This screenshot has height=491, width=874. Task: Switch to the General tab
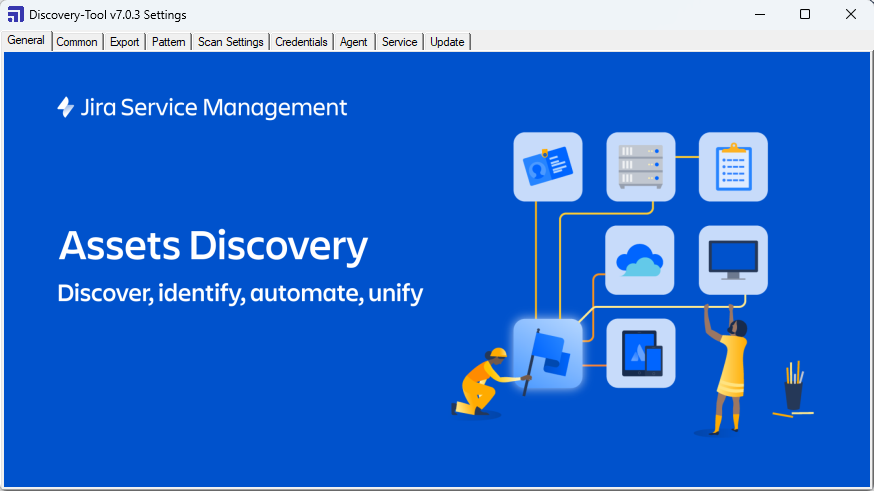[26, 41]
